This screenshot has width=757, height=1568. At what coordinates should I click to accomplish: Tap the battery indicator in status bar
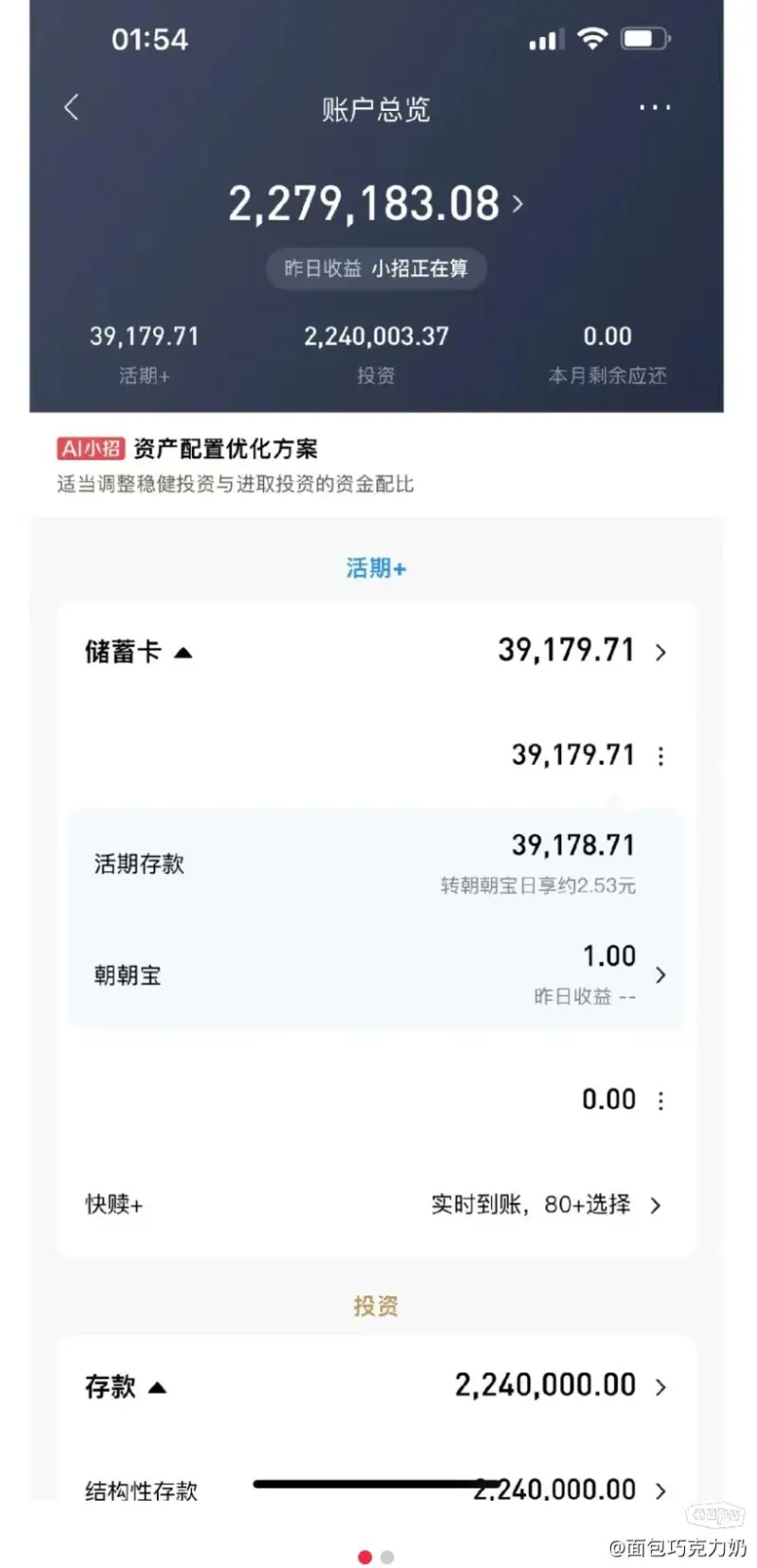[644, 38]
